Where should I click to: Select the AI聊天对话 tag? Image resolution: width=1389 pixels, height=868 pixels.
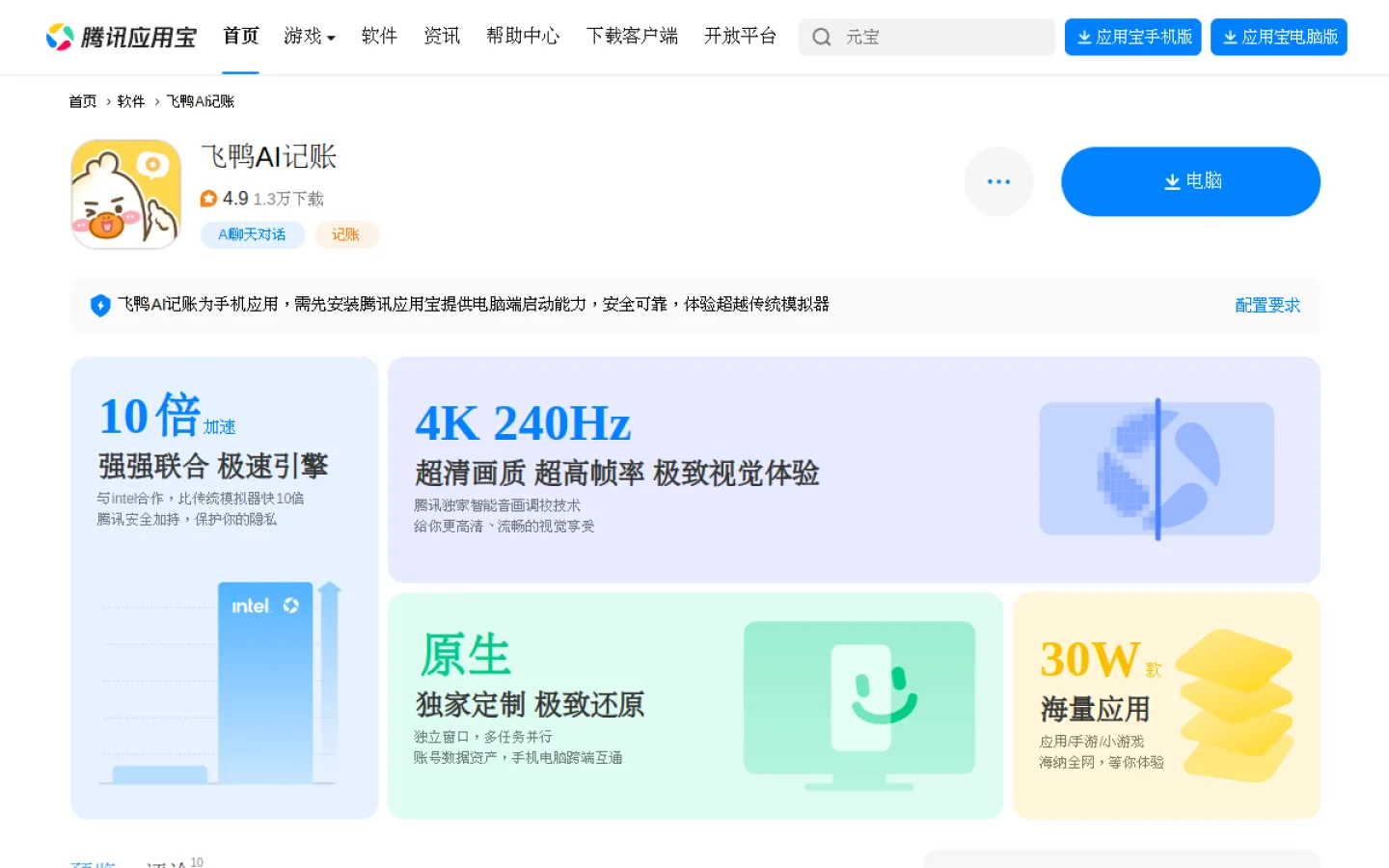[x=253, y=234]
